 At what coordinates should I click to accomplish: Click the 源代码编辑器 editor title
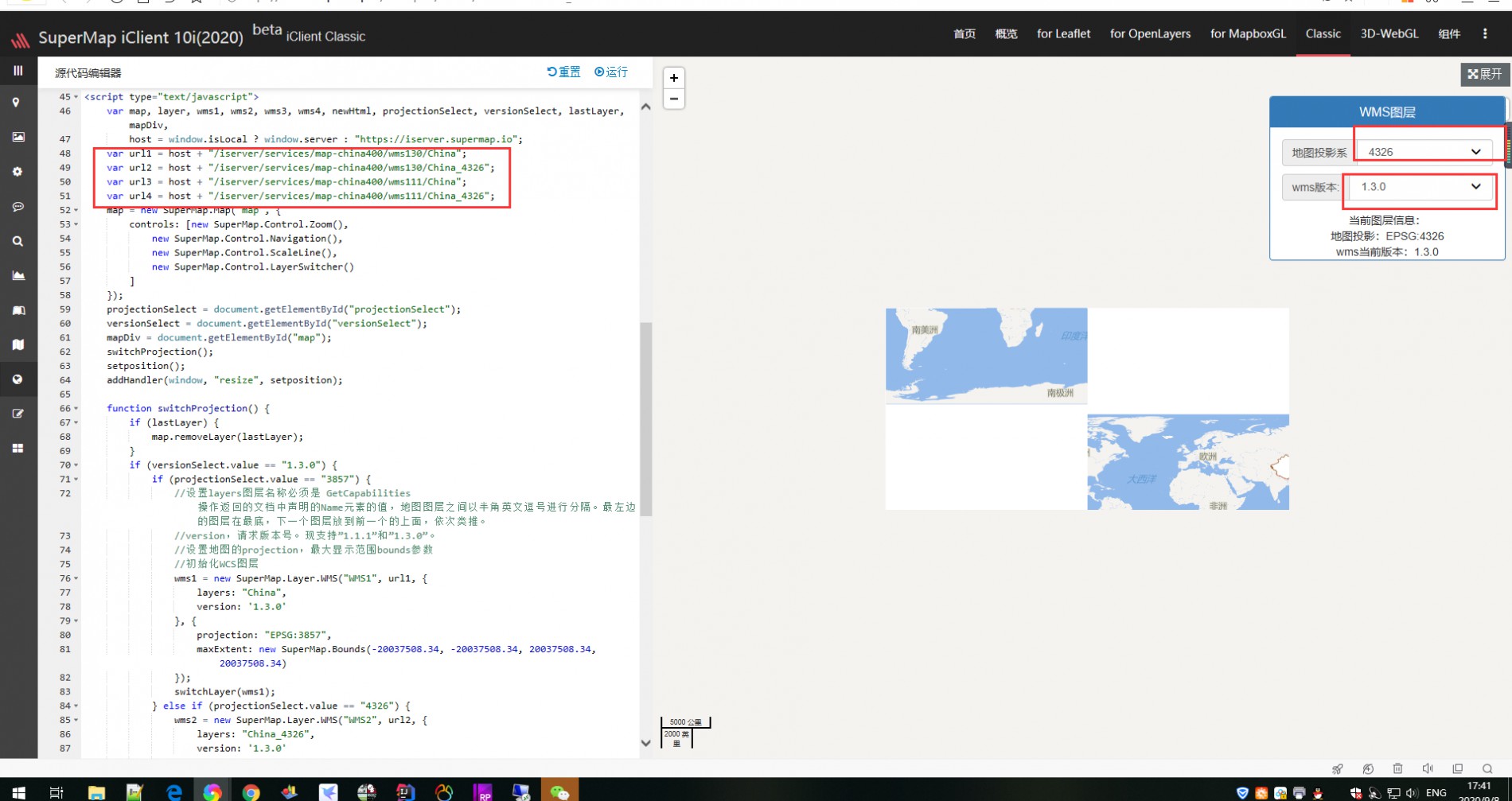coord(88,72)
